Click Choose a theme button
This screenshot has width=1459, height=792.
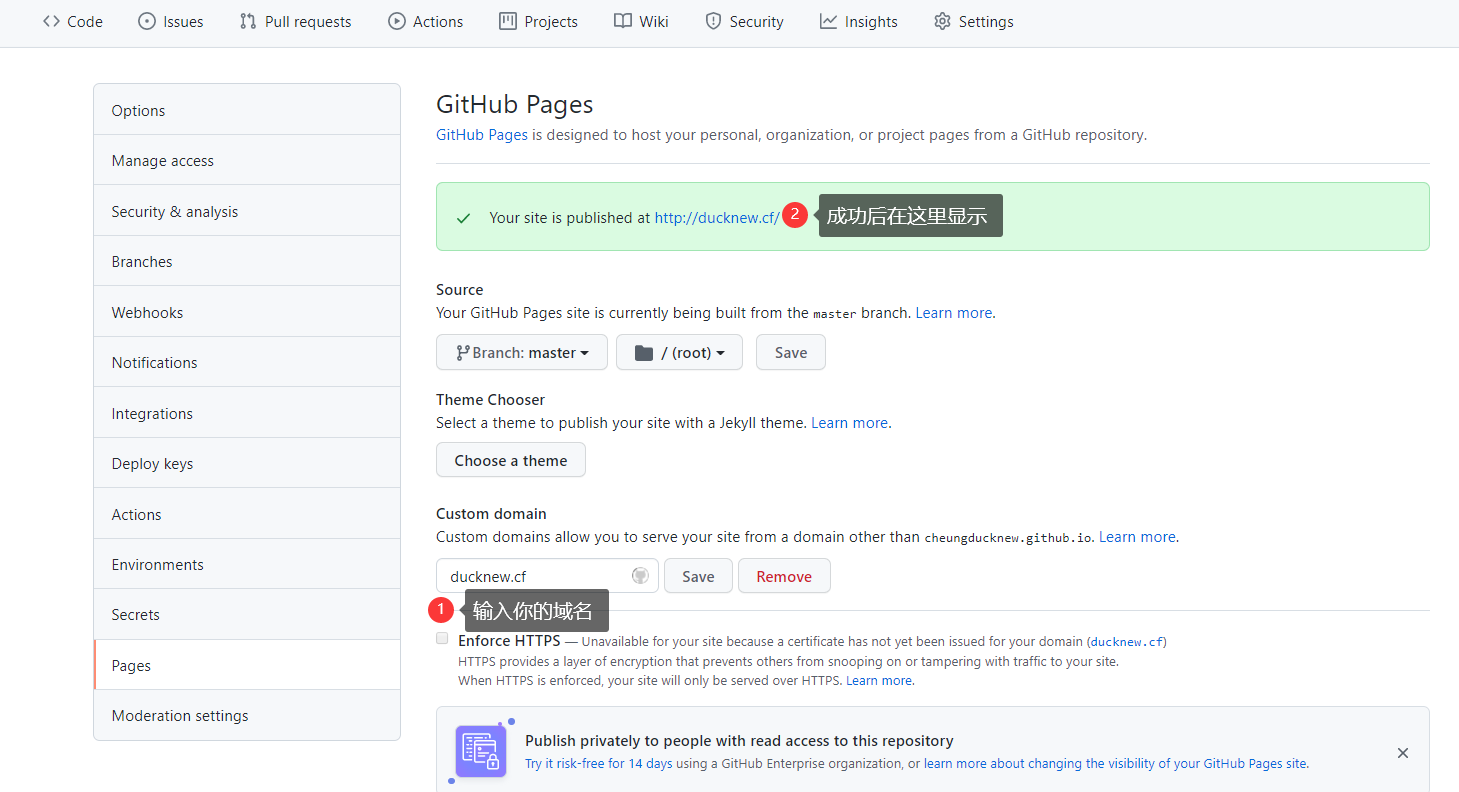point(511,460)
